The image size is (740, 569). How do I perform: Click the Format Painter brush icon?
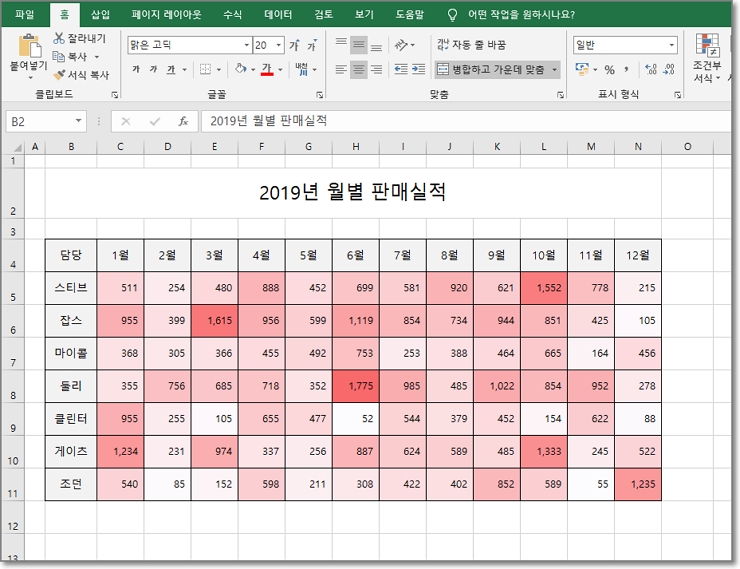[59, 75]
